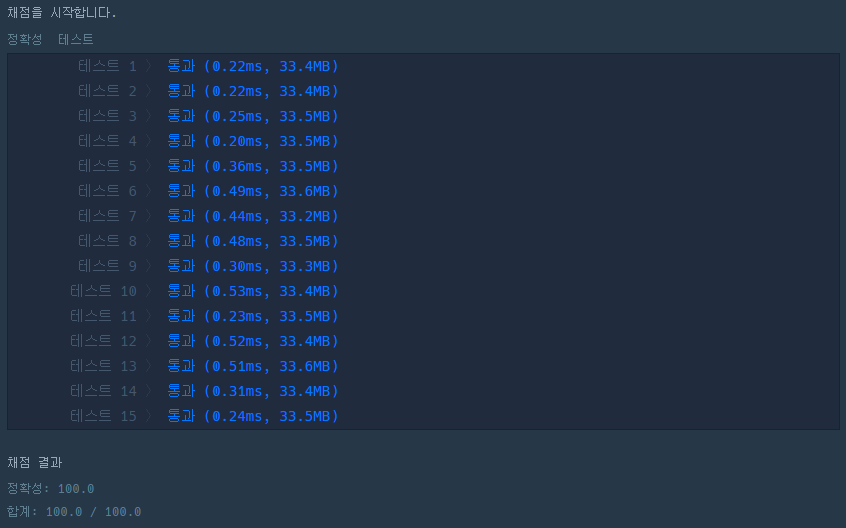The image size is (846, 528).
Task: Click the 테스트 2 통과 result
Action: (x=253, y=91)
